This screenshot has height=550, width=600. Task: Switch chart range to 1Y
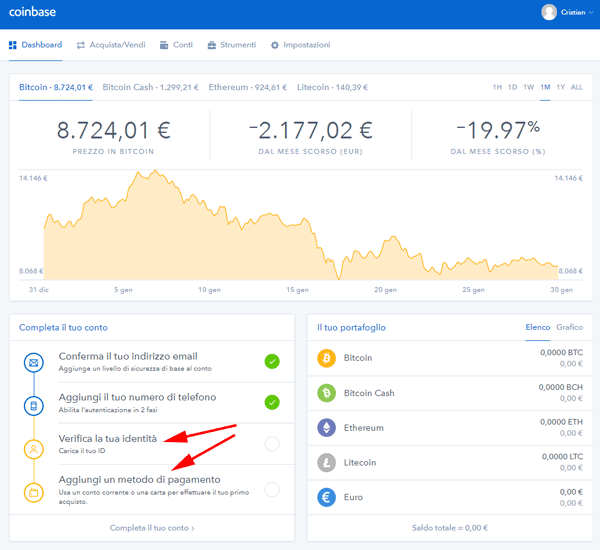click(x=561, y=87)
